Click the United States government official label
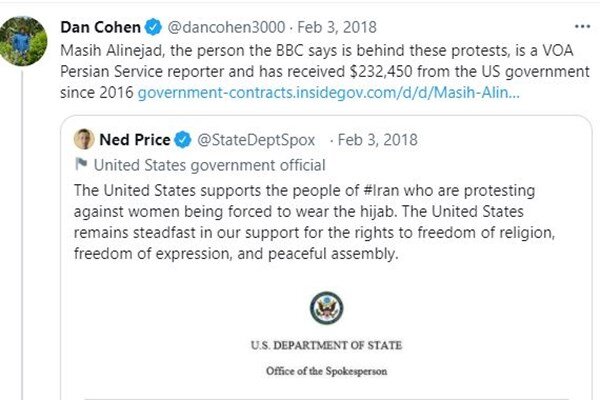 (x=208, y=165)
